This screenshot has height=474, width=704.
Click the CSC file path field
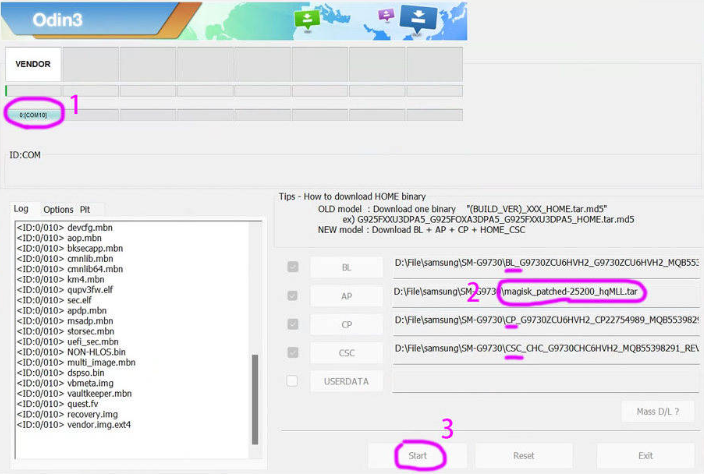pos(546,351)
